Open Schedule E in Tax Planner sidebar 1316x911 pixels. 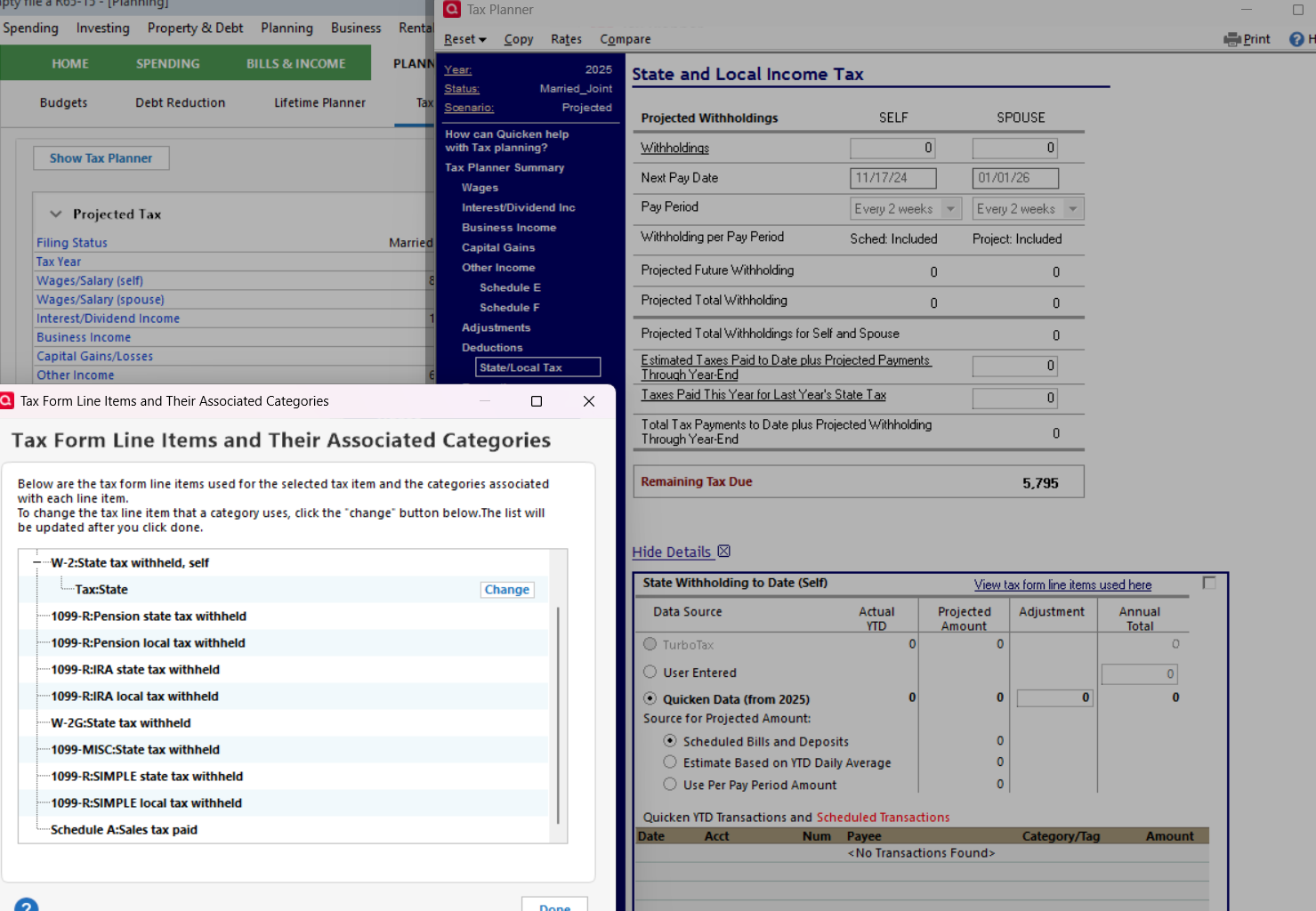point(510,287)
